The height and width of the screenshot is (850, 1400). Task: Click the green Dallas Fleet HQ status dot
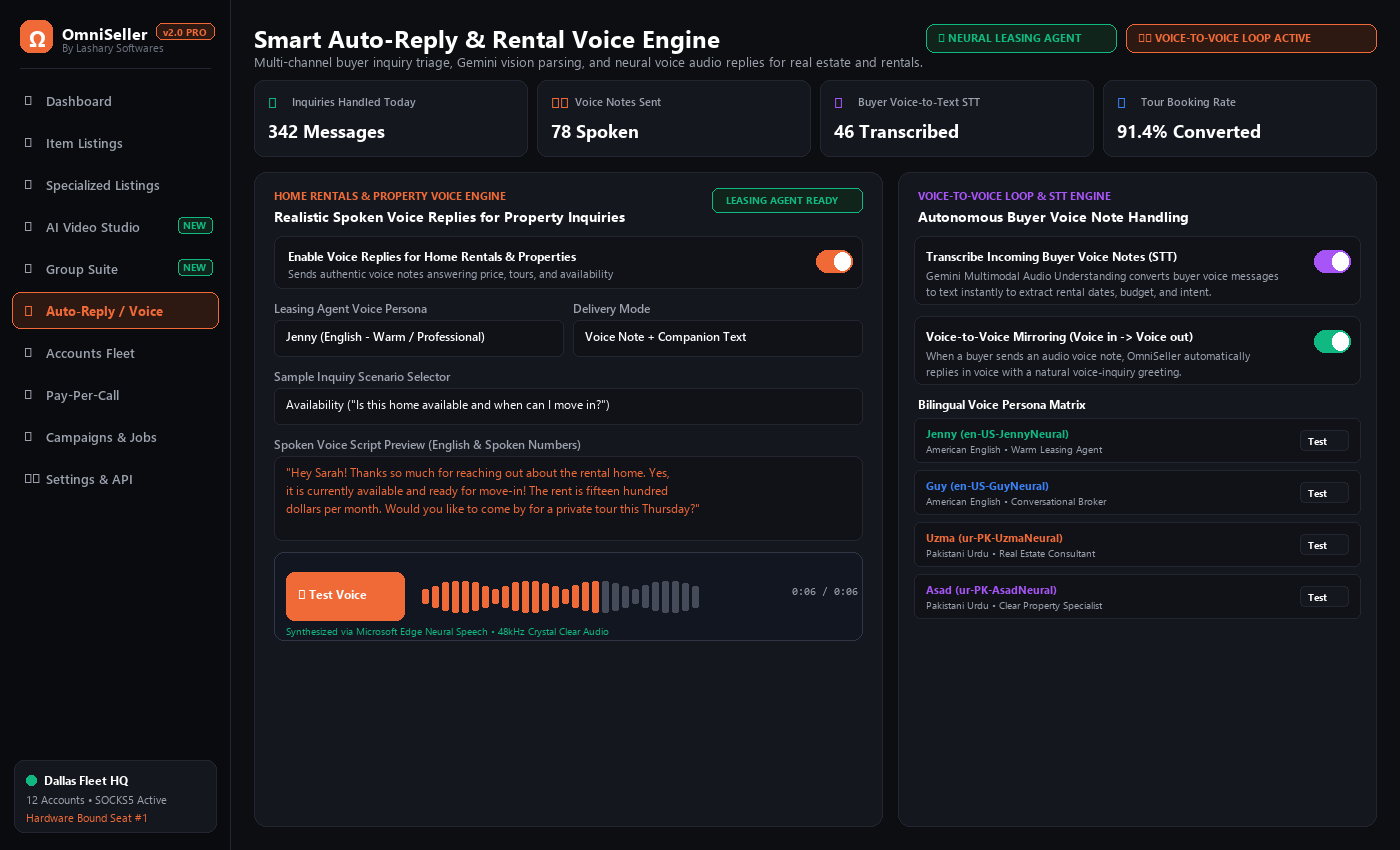tap(31, 780)
